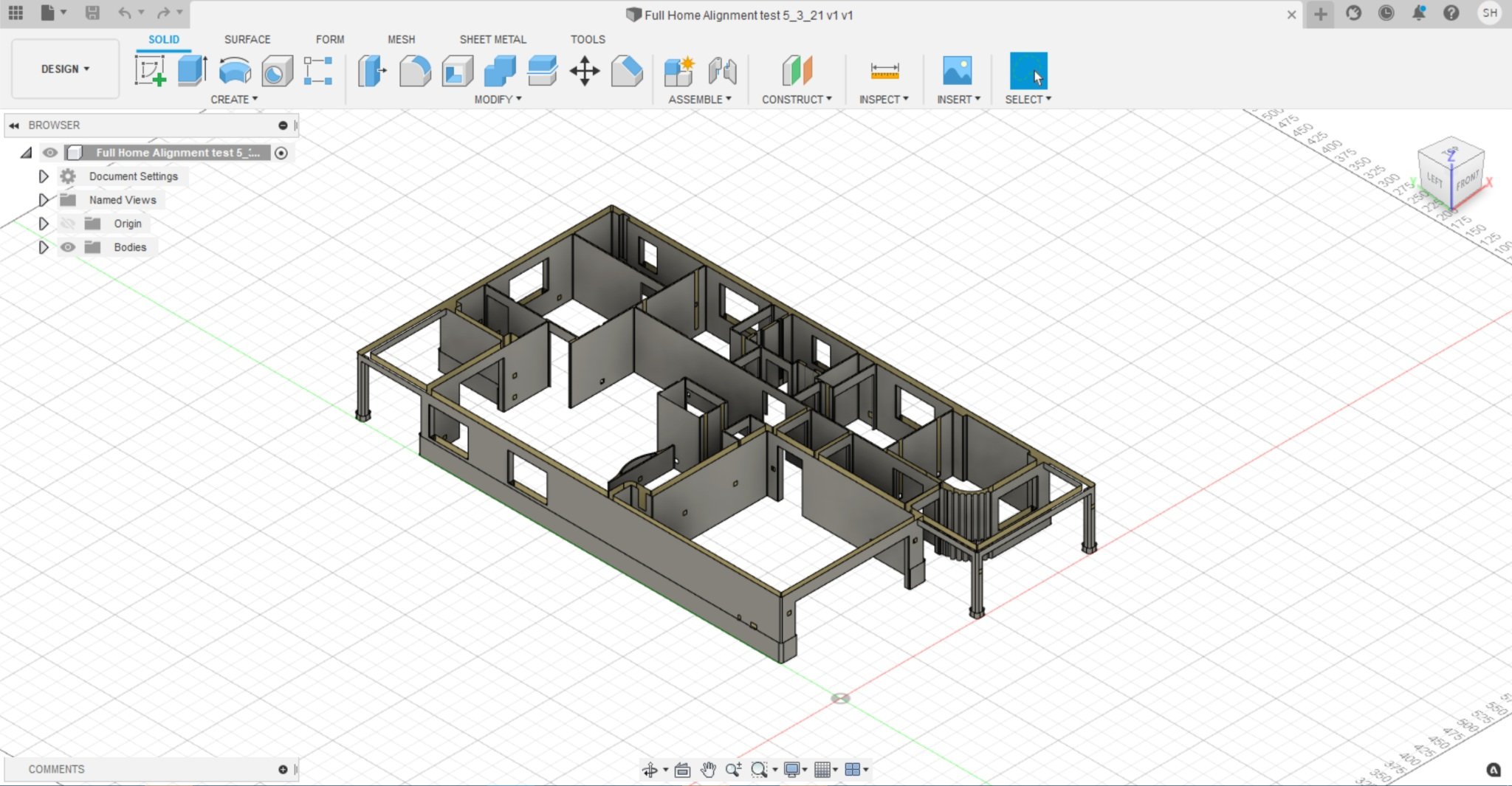Open Display Settings in navigation bar

pyautogui.click(x=792, y=770)
